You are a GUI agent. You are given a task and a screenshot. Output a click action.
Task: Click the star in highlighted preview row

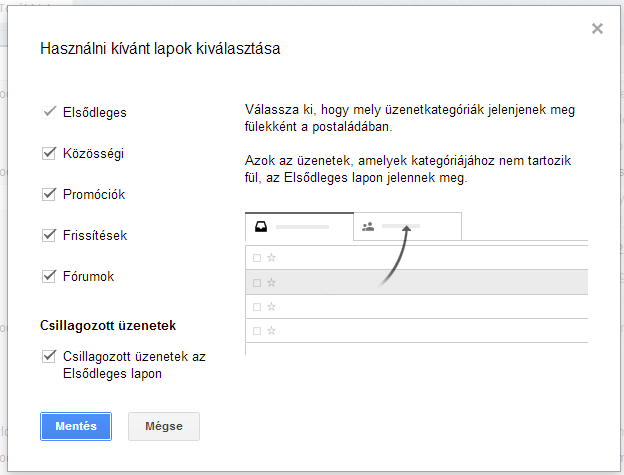click(271, 282)
